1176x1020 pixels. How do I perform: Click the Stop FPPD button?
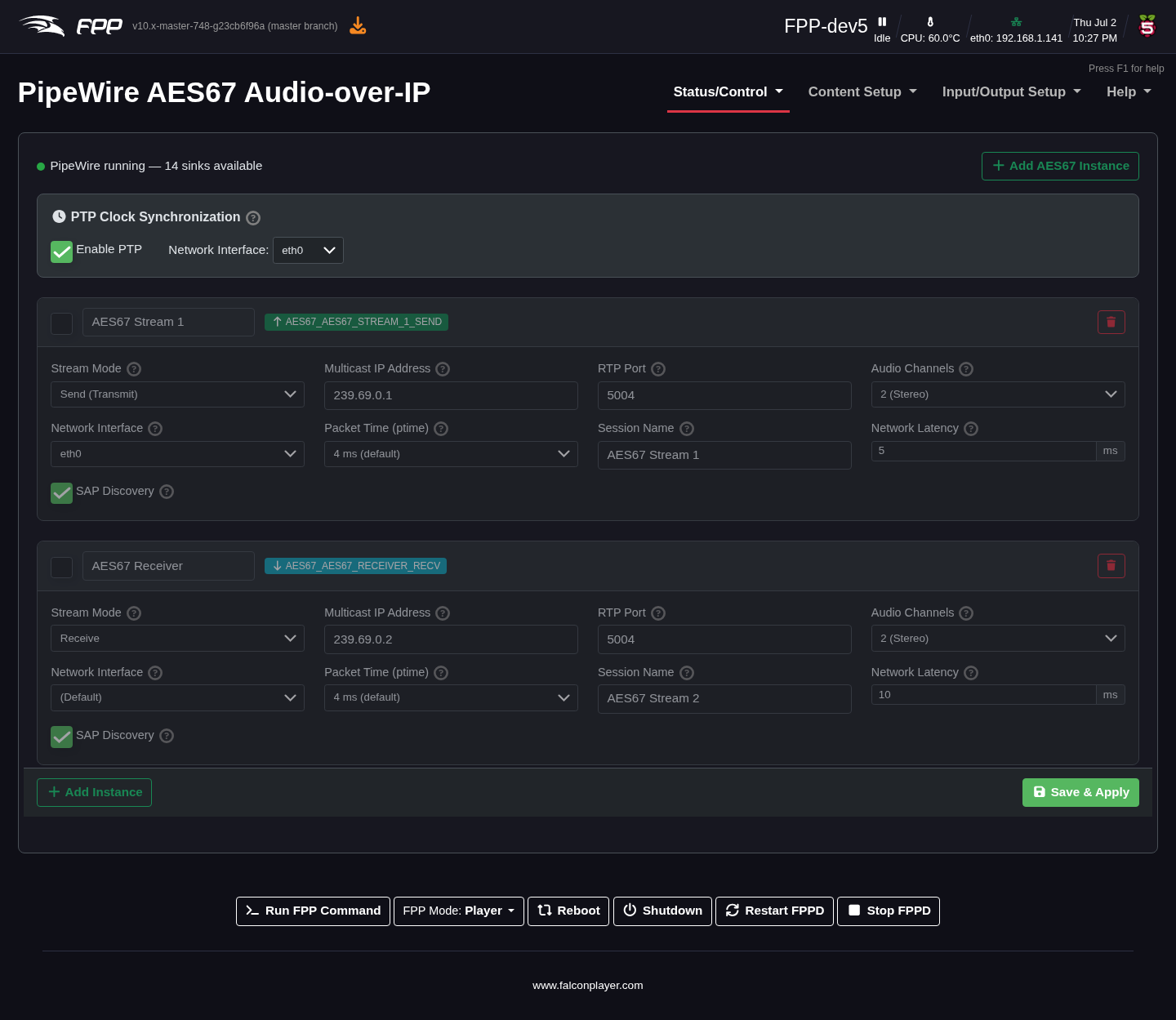[x=889, y=911]
